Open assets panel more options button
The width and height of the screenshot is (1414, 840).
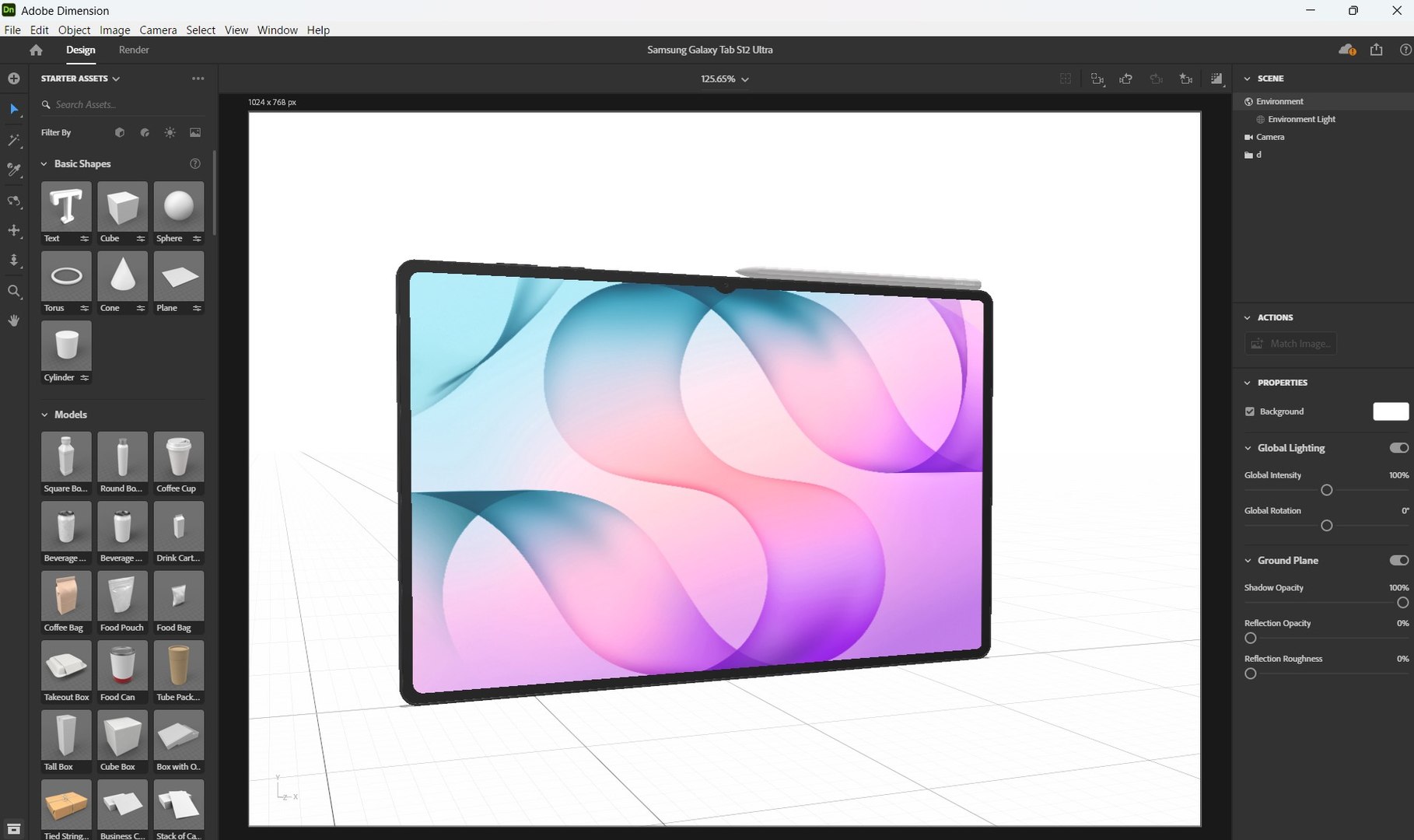point(198,79)
